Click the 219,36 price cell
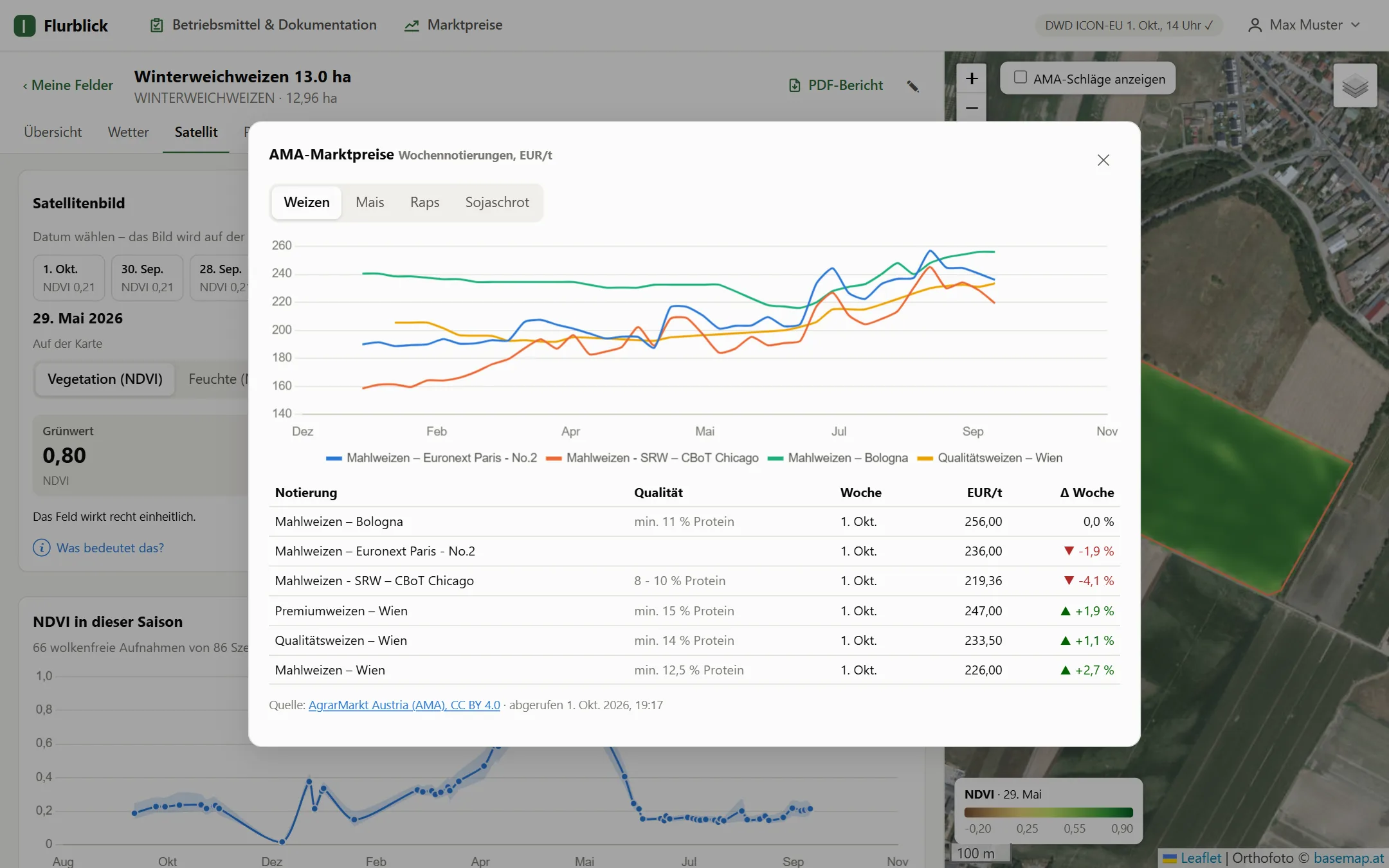 point(983,581)
